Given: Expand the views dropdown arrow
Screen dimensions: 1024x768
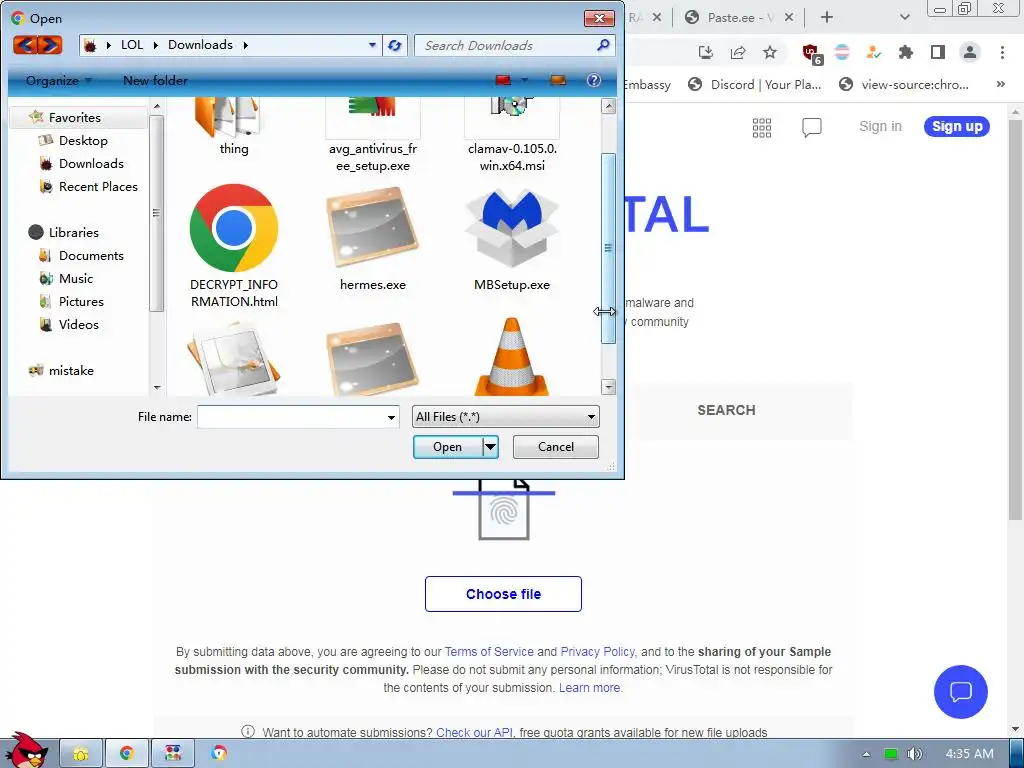Looking at the screenshot, I should pos(524,80).
